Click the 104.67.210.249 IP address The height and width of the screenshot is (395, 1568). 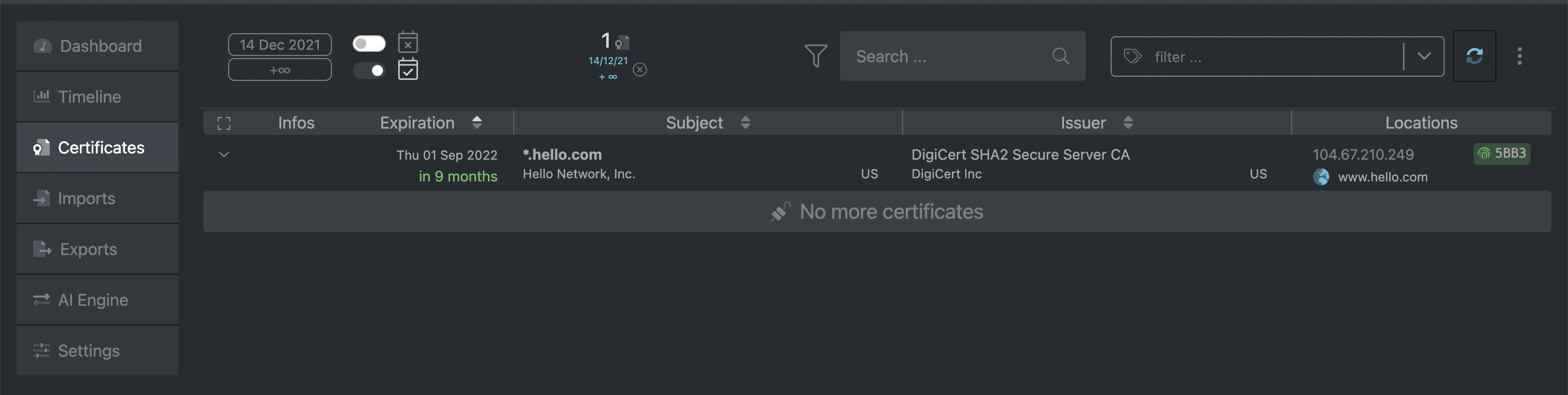(1363, 154)
